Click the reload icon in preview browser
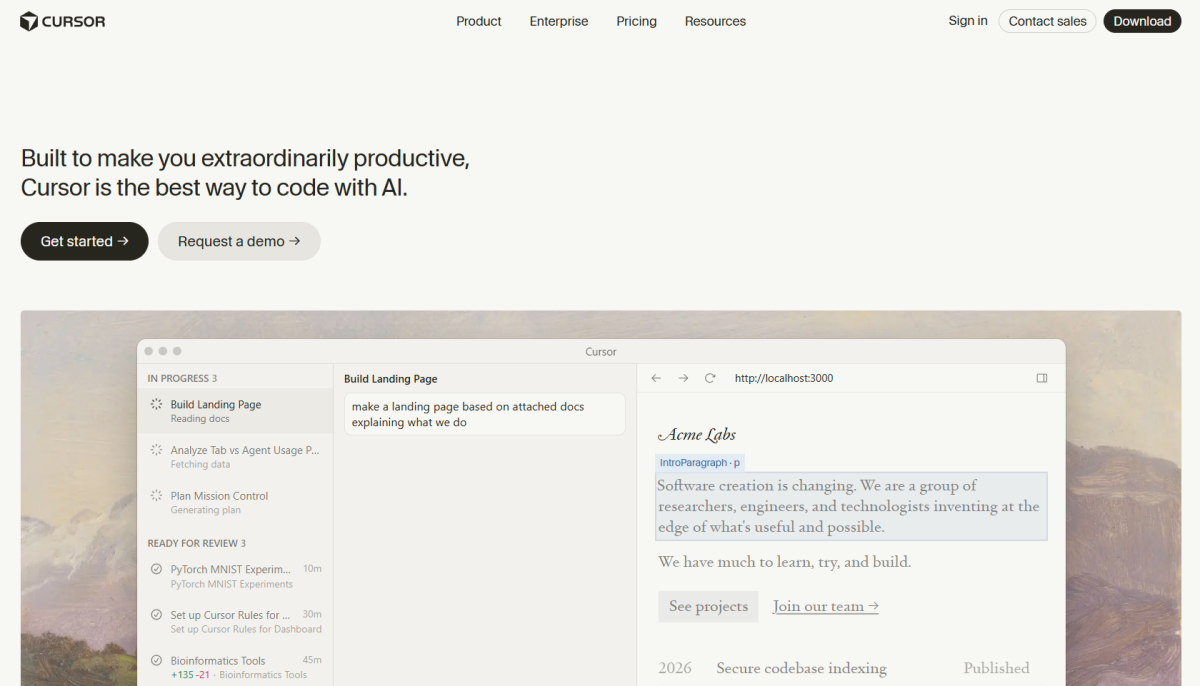Viewport: 1200px width, 686px height. pyautogui.click(x=710, y=378)
